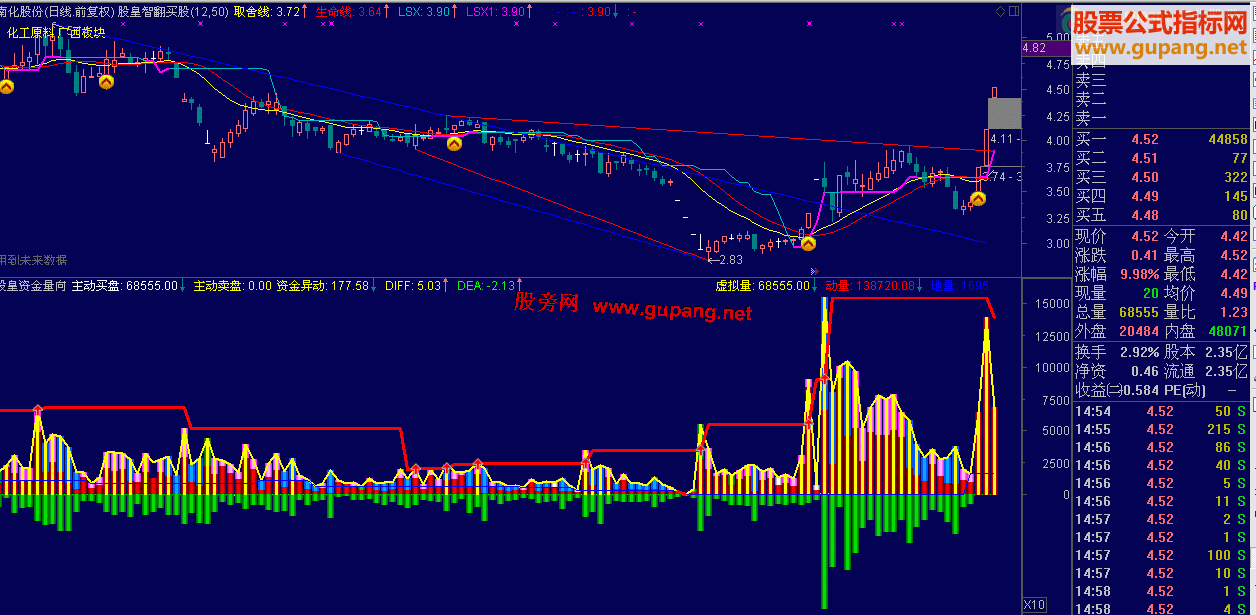Click the 买二 bid row at 4.51
Screen dimensions: 1256x615
1161,158
